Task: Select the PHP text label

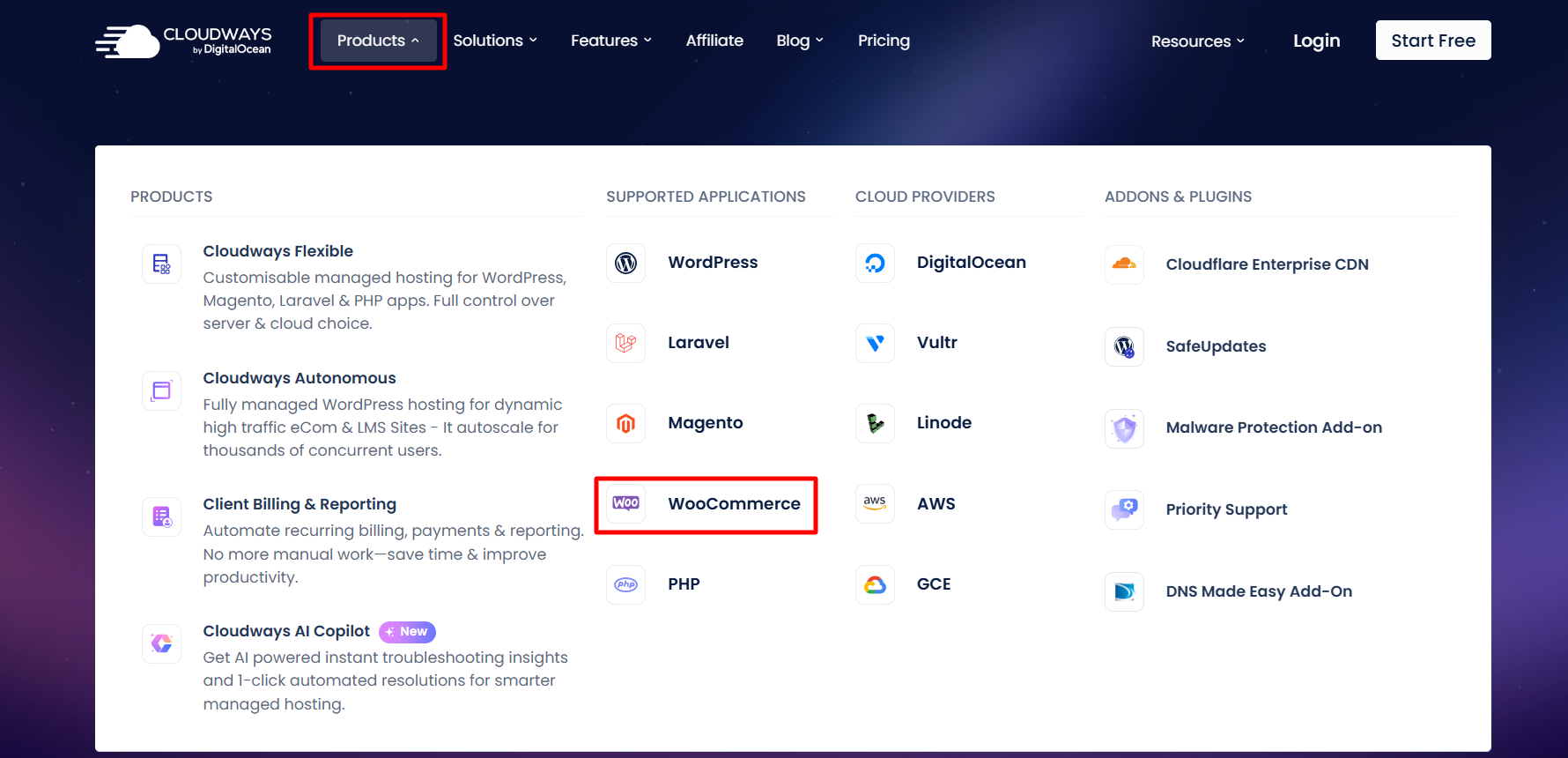Action: point(684,584)
